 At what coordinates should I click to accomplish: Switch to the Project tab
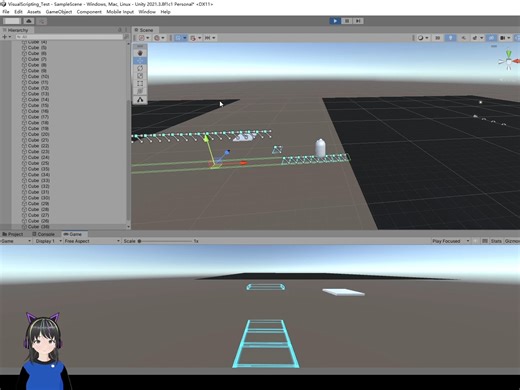pyautogui.click(x=13, y=234)
